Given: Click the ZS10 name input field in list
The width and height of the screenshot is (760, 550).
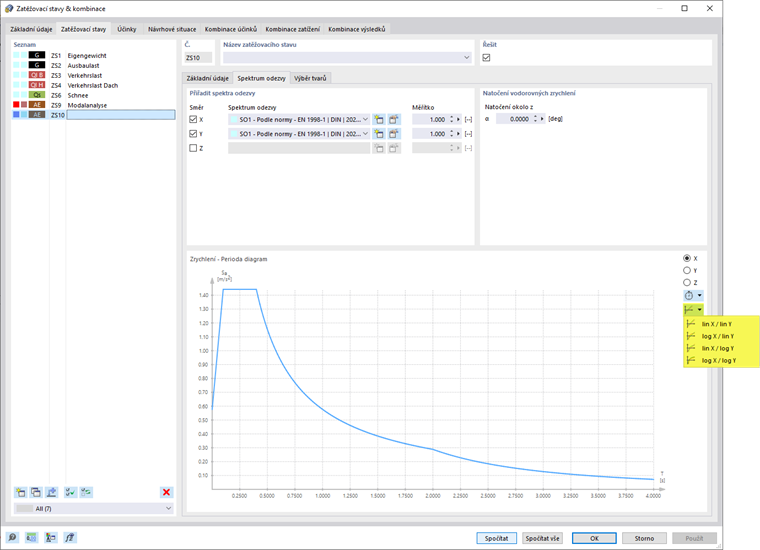Looking at the screenshot, I should 121,115.
